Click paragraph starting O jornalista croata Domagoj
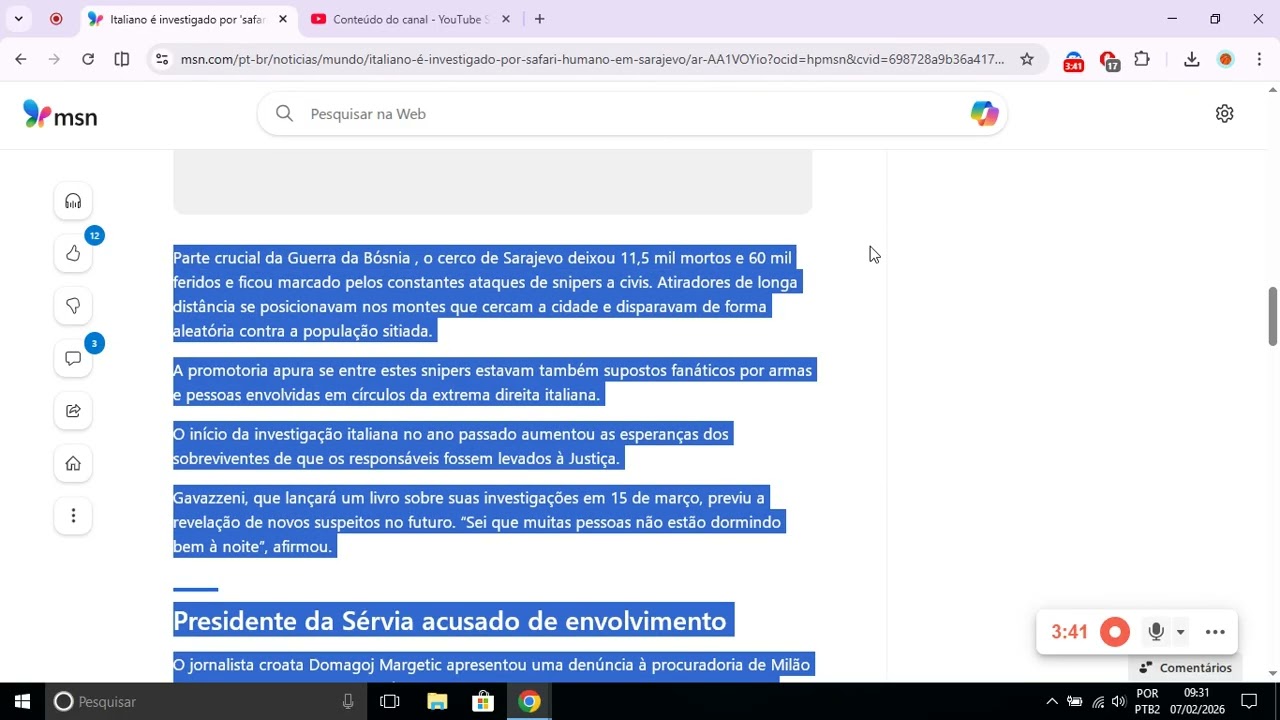The width and height of the screenshot is (1280, 720). (x=492, y=668)
